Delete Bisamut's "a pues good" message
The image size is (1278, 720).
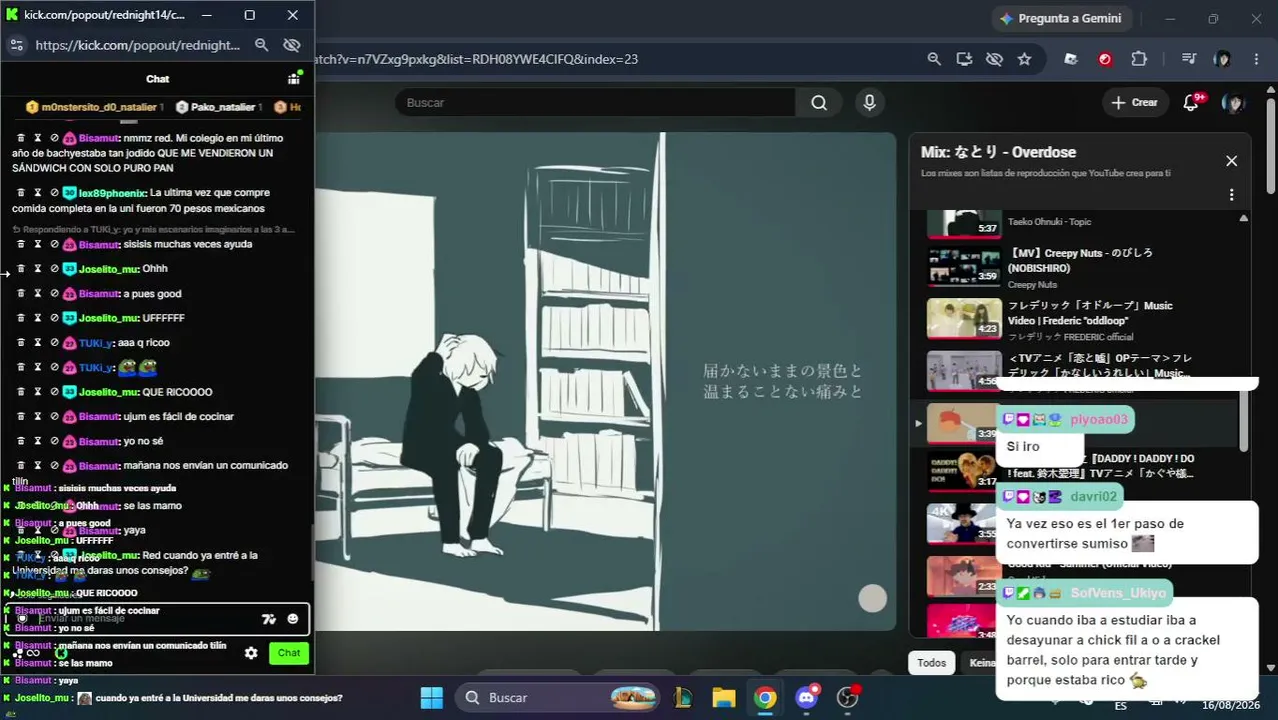pos(20,294)
